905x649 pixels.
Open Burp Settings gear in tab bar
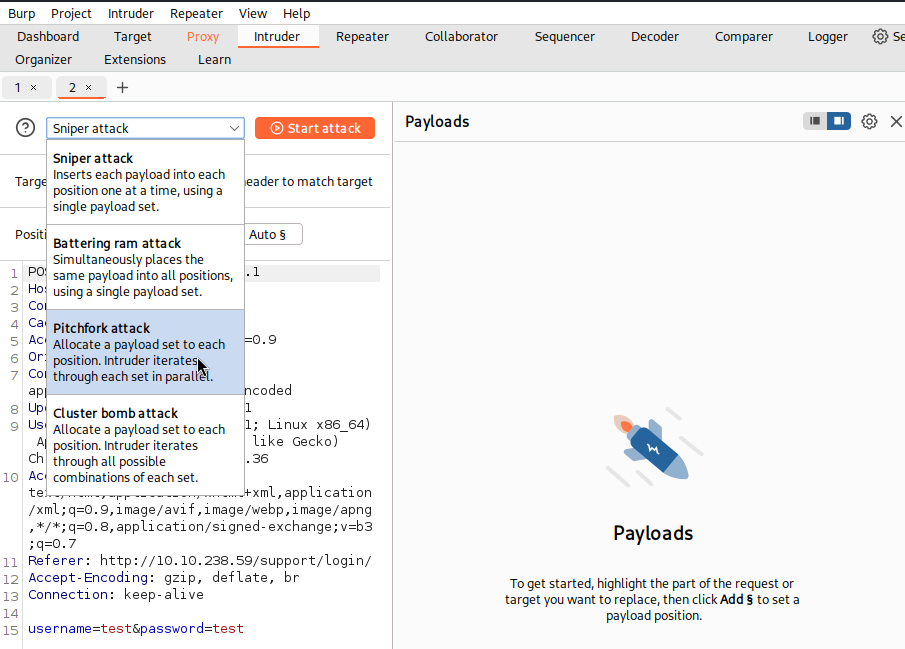pos(880,36)
